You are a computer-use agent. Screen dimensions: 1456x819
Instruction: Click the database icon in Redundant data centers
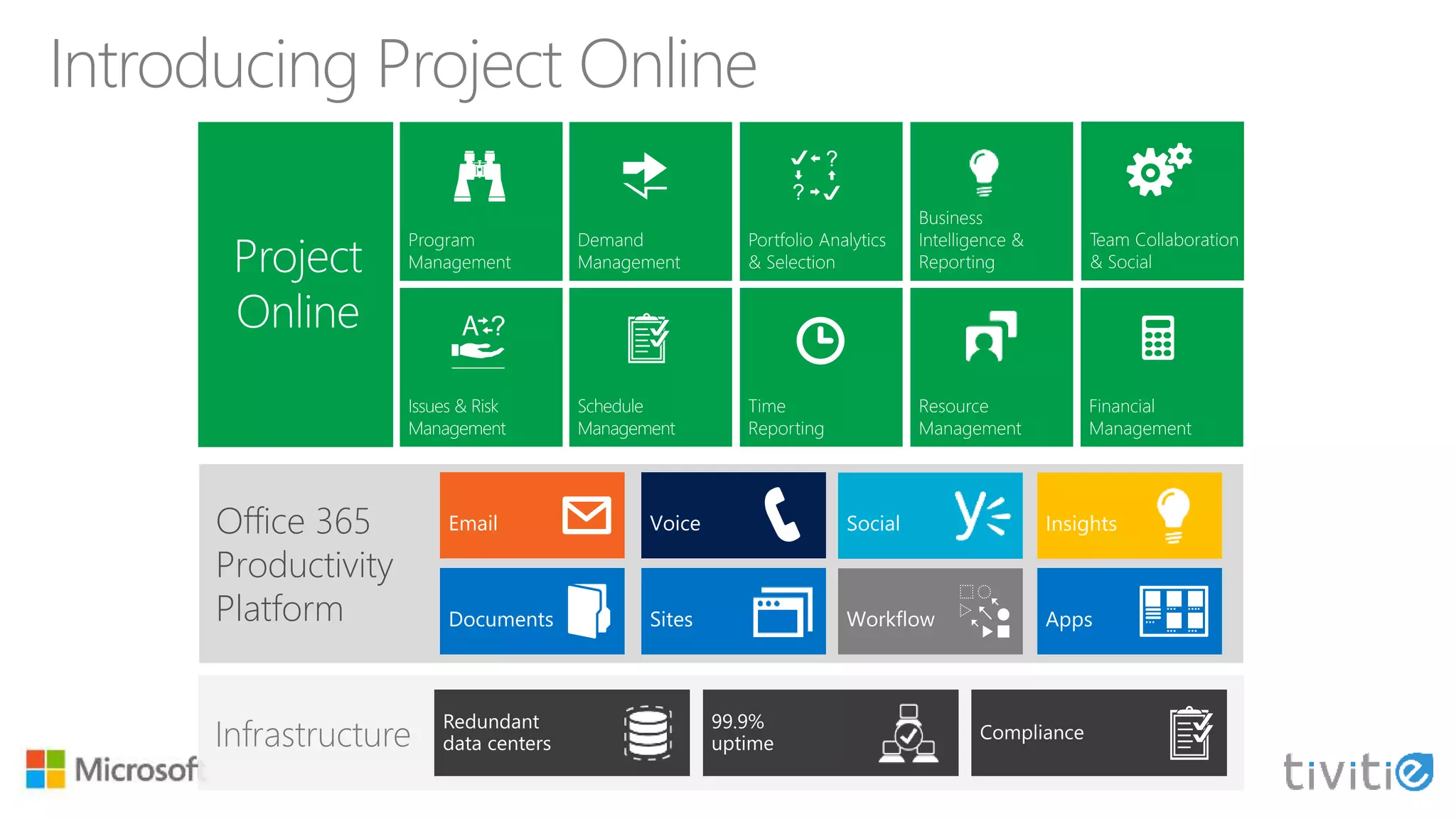click(648, 733)
